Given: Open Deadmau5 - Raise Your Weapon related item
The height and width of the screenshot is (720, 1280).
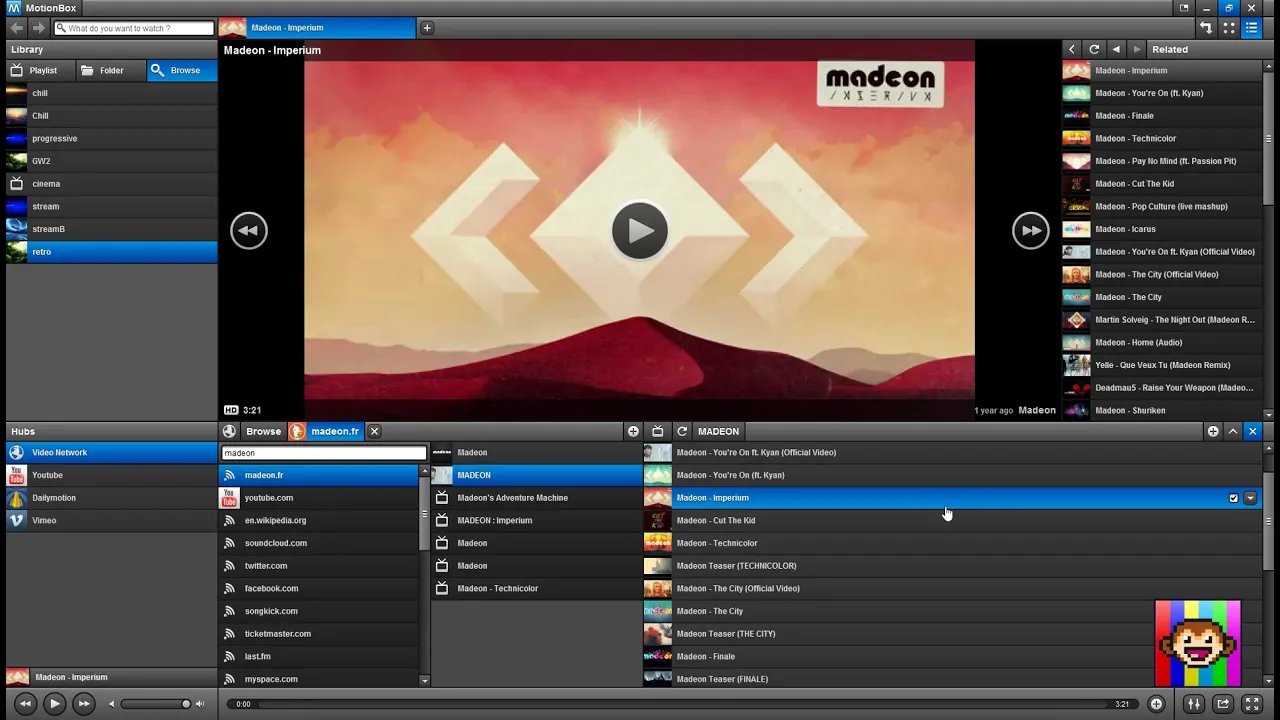Looking at the screenshot, I should (x=1162, y=388).
